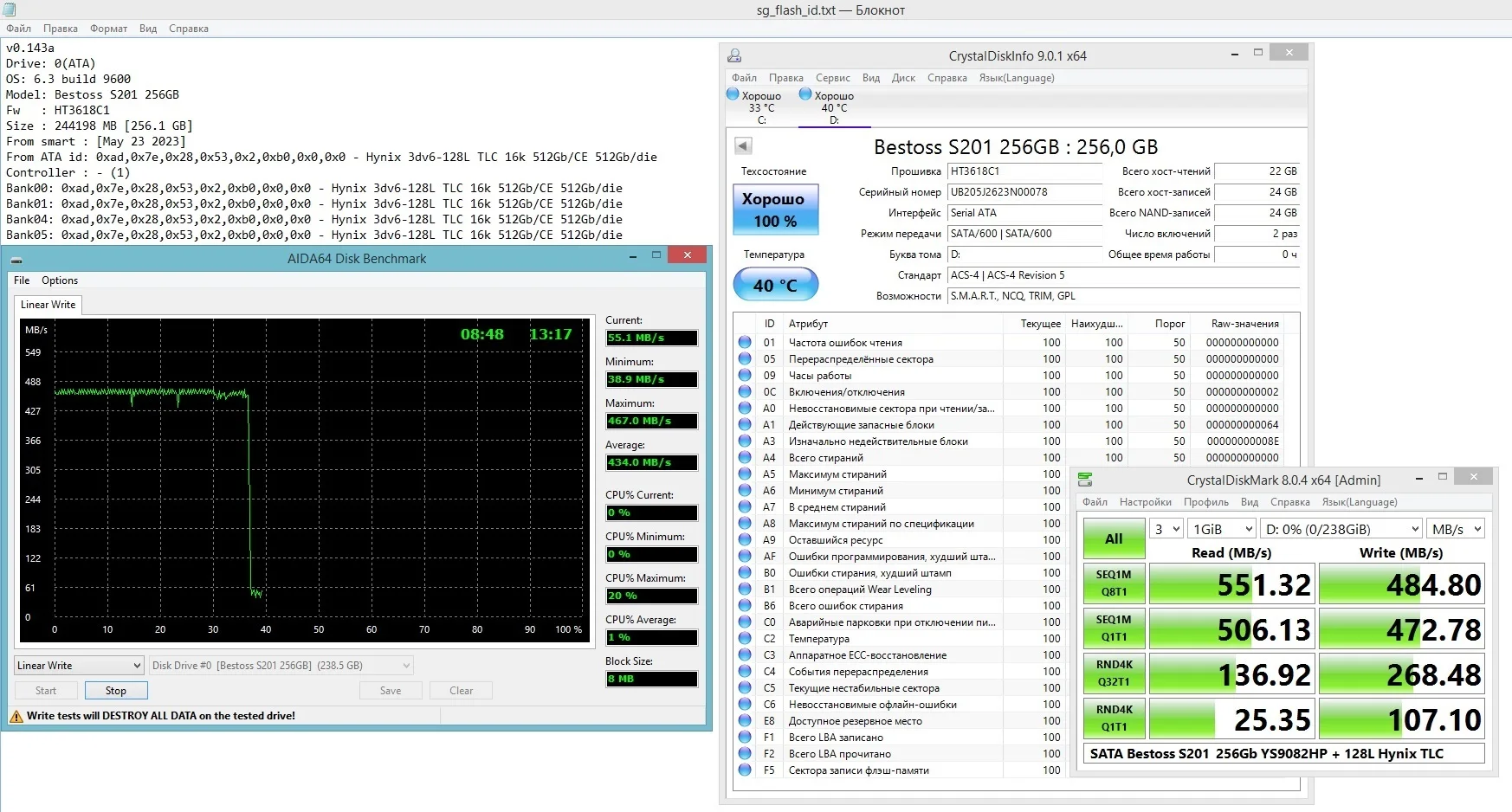This screenshot has height=812, width=1512.
Task: Select the D: drive health status icon
Action: pyautogui.click(x=805, y=94)
